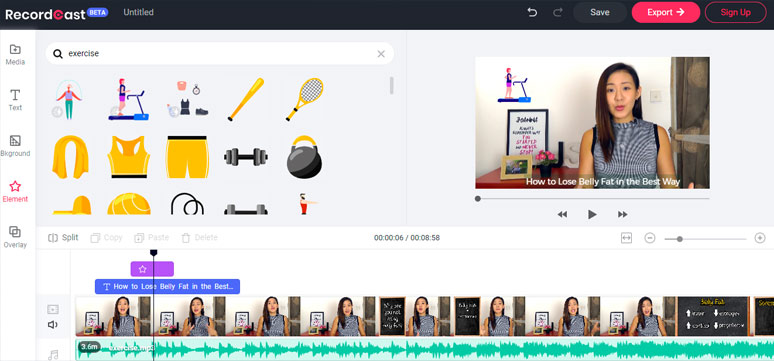Select the first video clip thumbnail
Viewport: 774px width, 361px height.
coord(113,316)
